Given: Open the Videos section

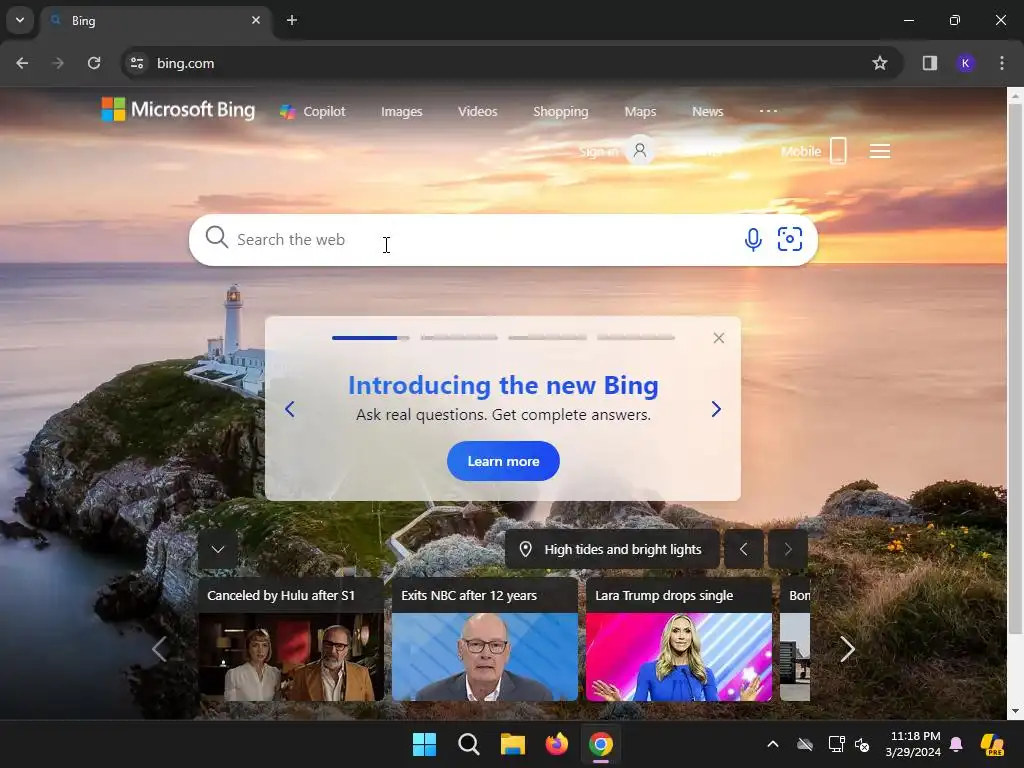Looking at the screenshot, I should [x=477, y=112].
